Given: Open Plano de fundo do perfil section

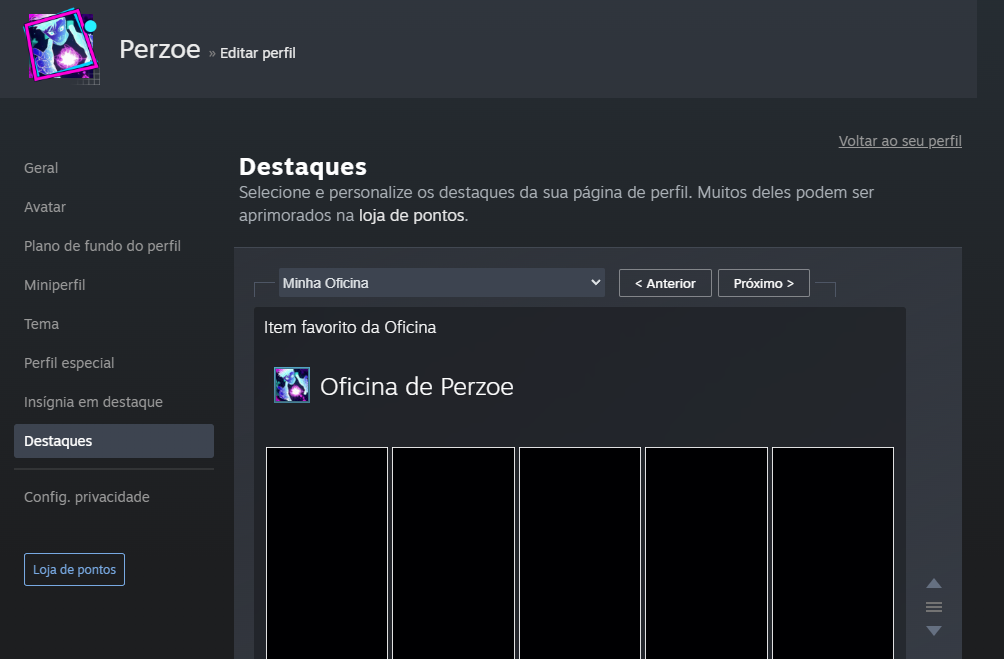Looking at the screenshot, I should 102,246.
